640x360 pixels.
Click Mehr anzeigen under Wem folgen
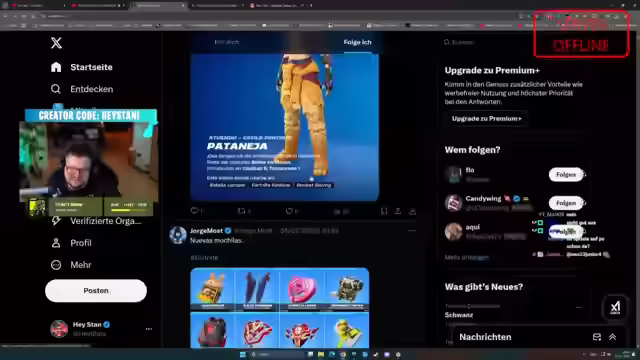pyautogui.click(x=467, y=258)
